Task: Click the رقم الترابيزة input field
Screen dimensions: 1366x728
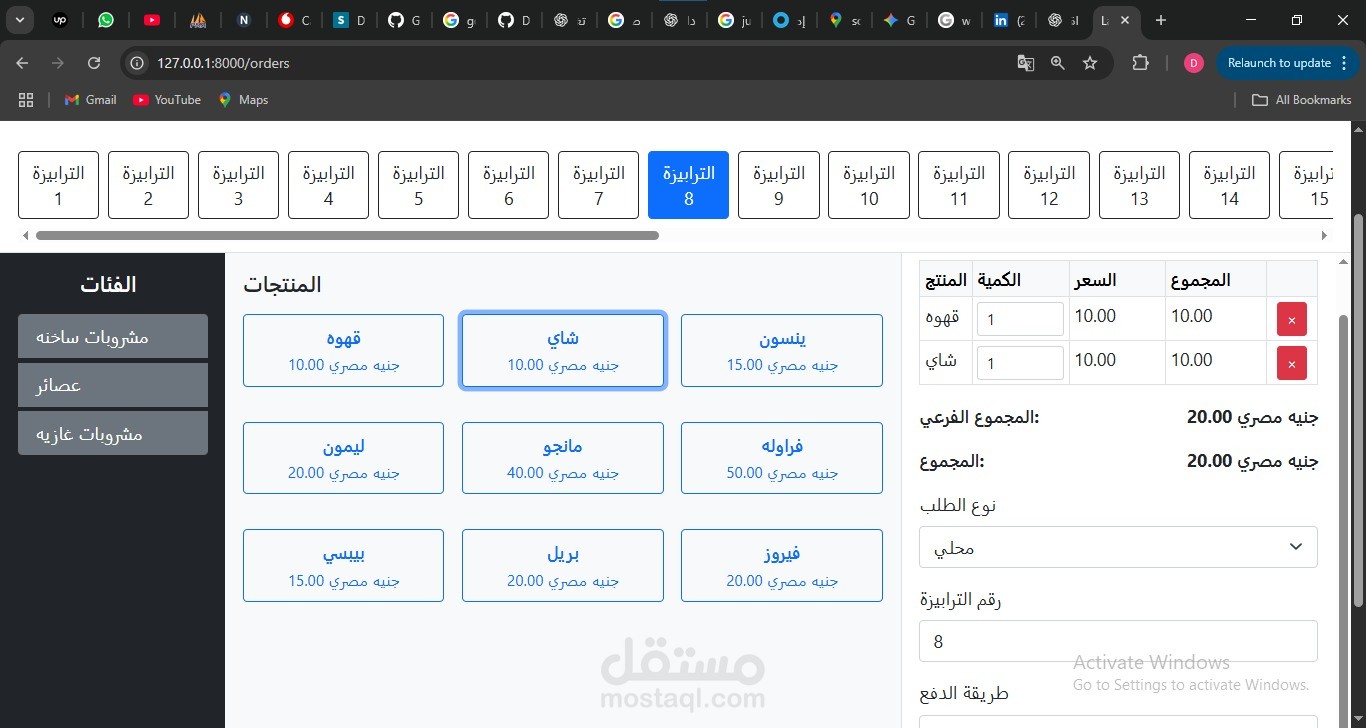Action: click(1118, 641)
